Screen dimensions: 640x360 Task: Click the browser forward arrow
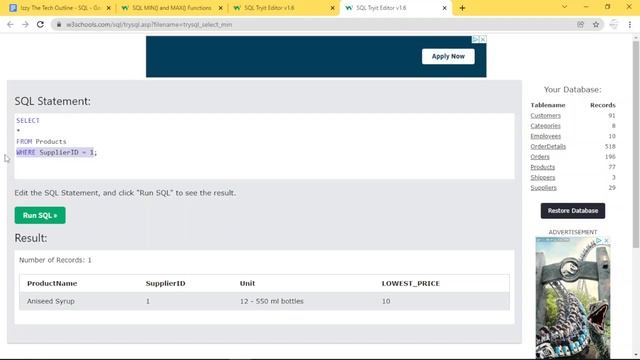pyautogui.click(x=25, y=24)
